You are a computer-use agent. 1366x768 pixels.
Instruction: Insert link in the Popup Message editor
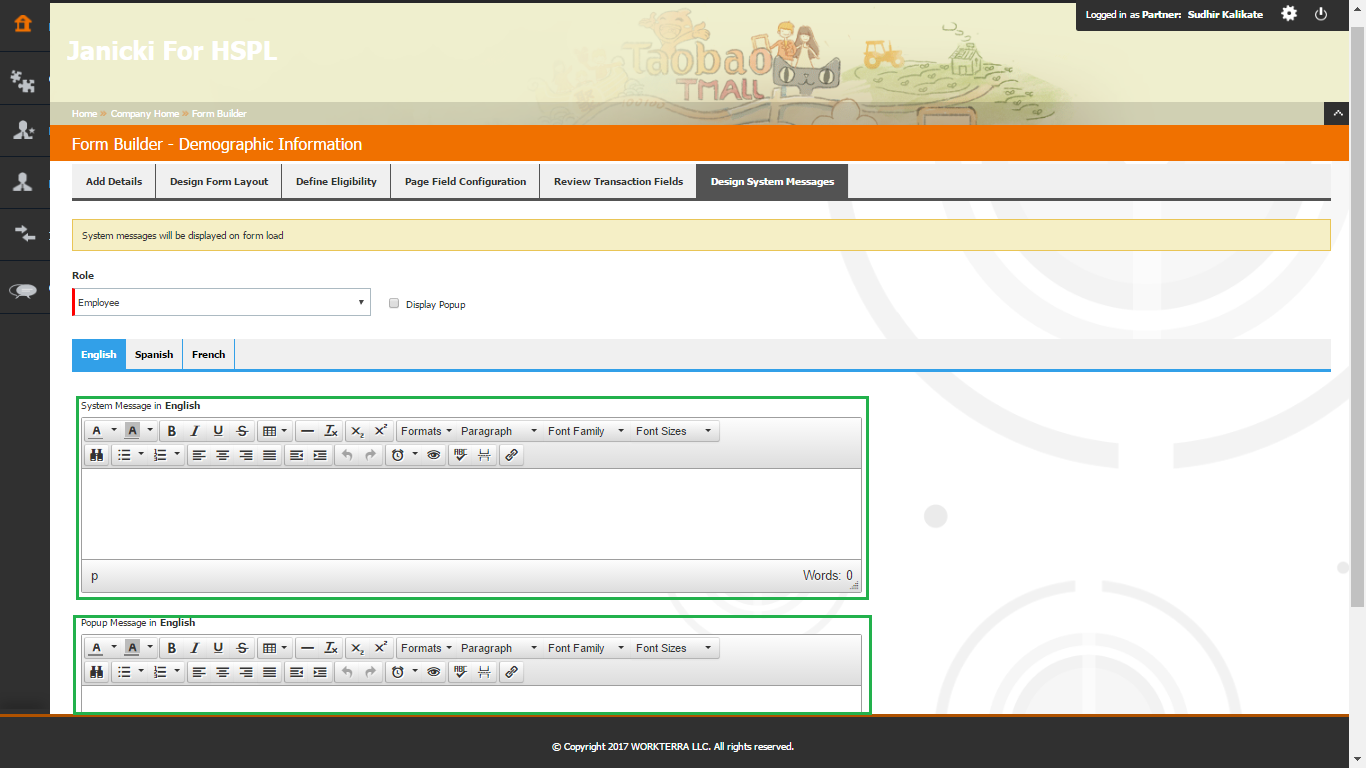(511, 672)
